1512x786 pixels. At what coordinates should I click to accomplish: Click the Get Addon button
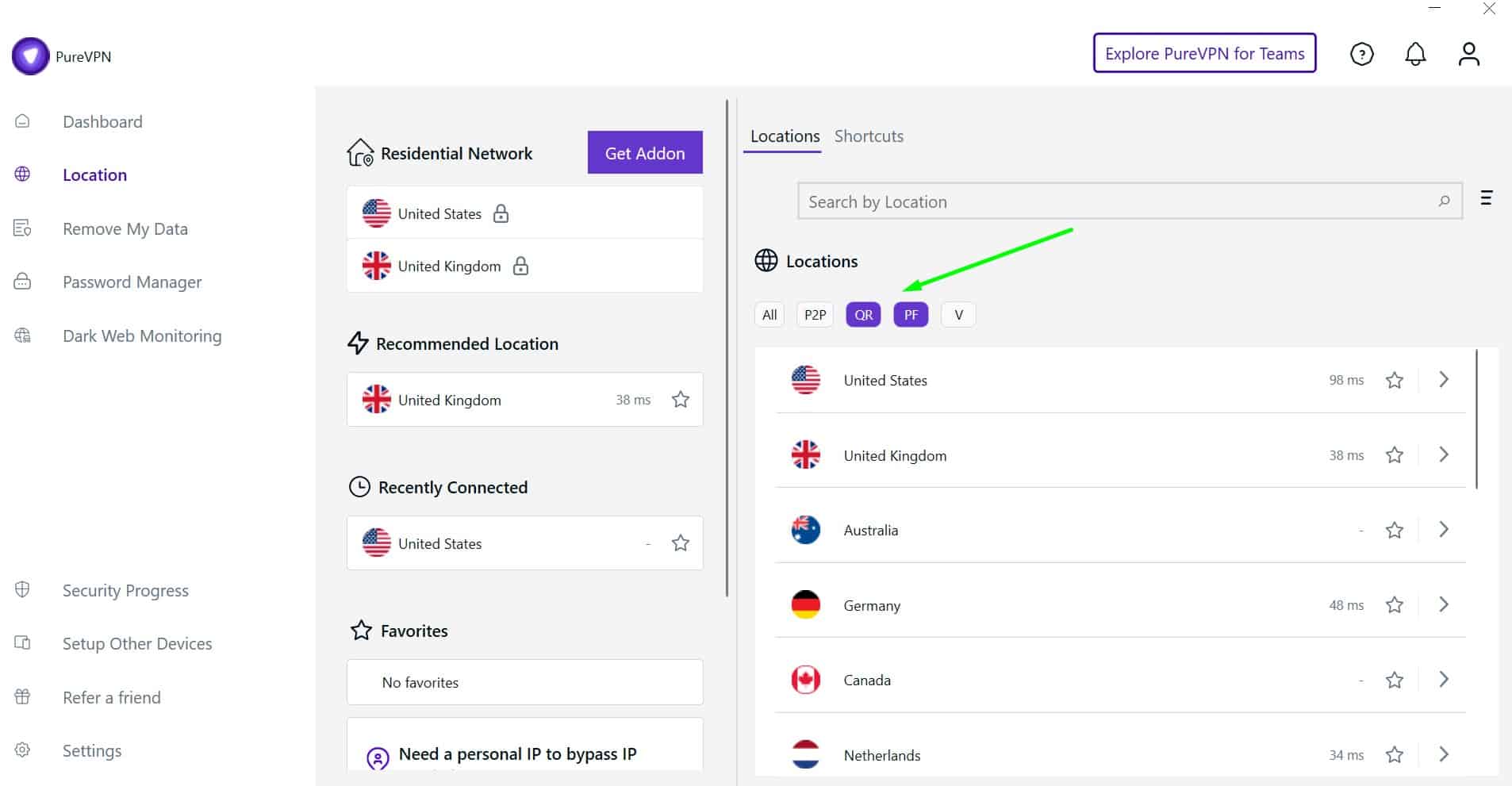(x=645, y=153)
